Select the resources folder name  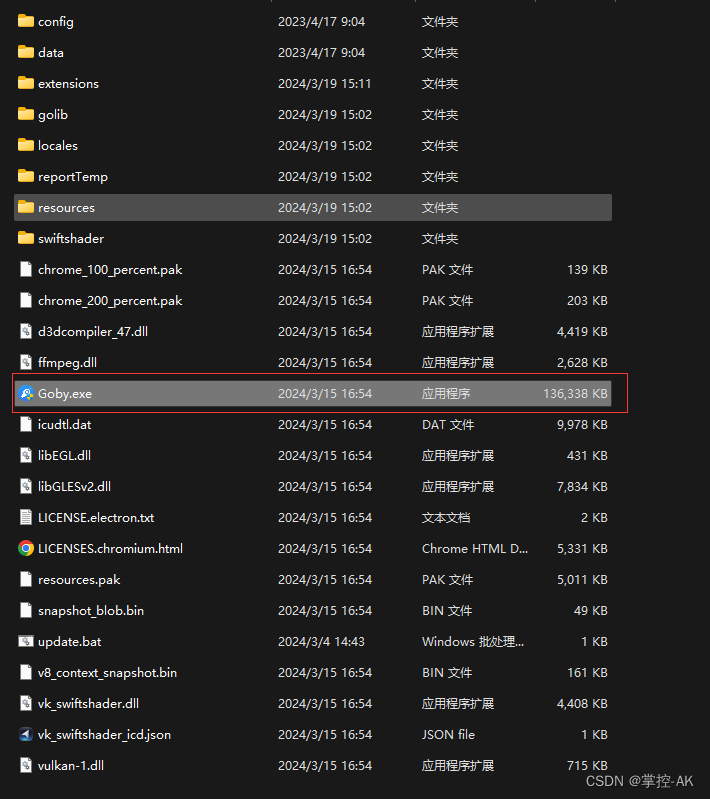66,208
